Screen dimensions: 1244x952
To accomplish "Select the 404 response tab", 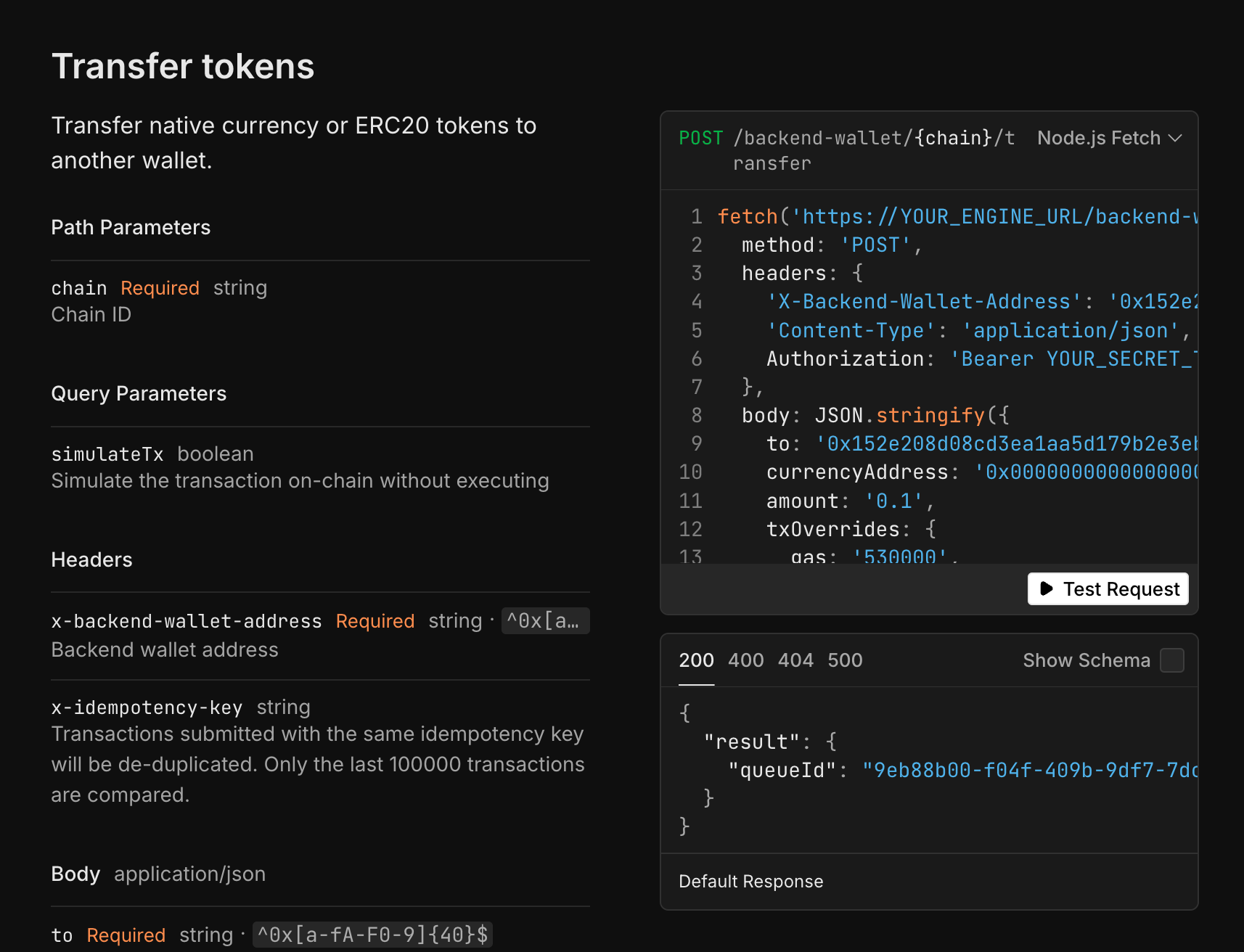I will tap(795, 660).
